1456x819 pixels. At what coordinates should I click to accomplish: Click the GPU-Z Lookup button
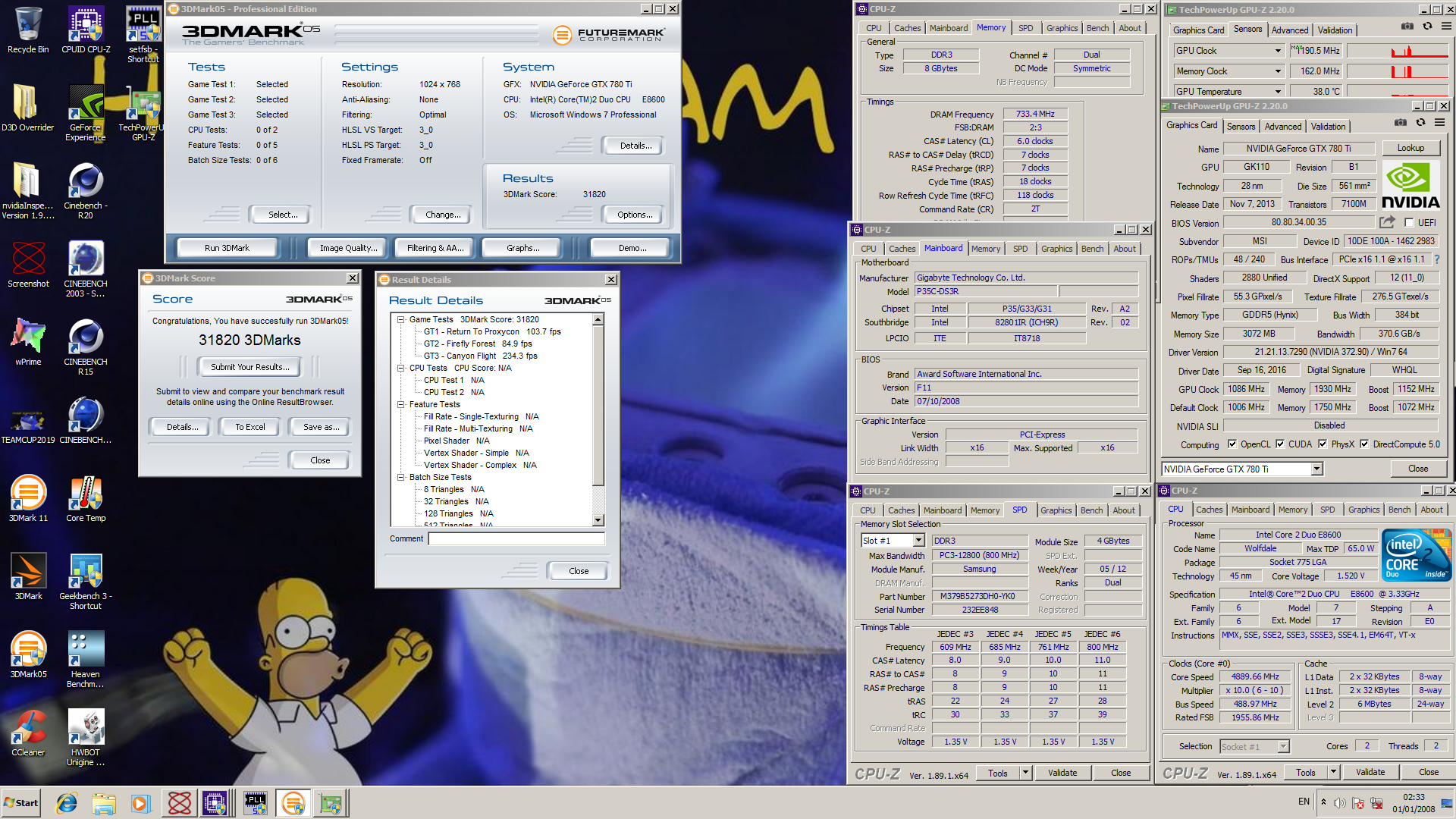point(1410,148)
